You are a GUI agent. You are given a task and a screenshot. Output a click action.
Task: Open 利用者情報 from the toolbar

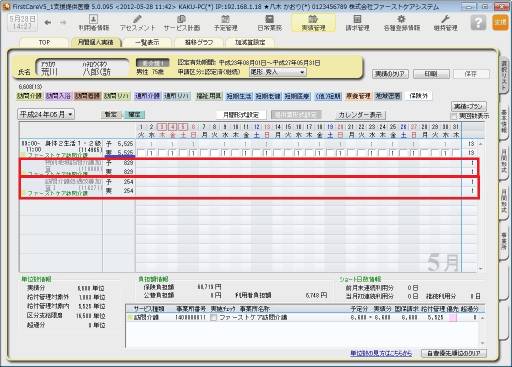point(93,23)
